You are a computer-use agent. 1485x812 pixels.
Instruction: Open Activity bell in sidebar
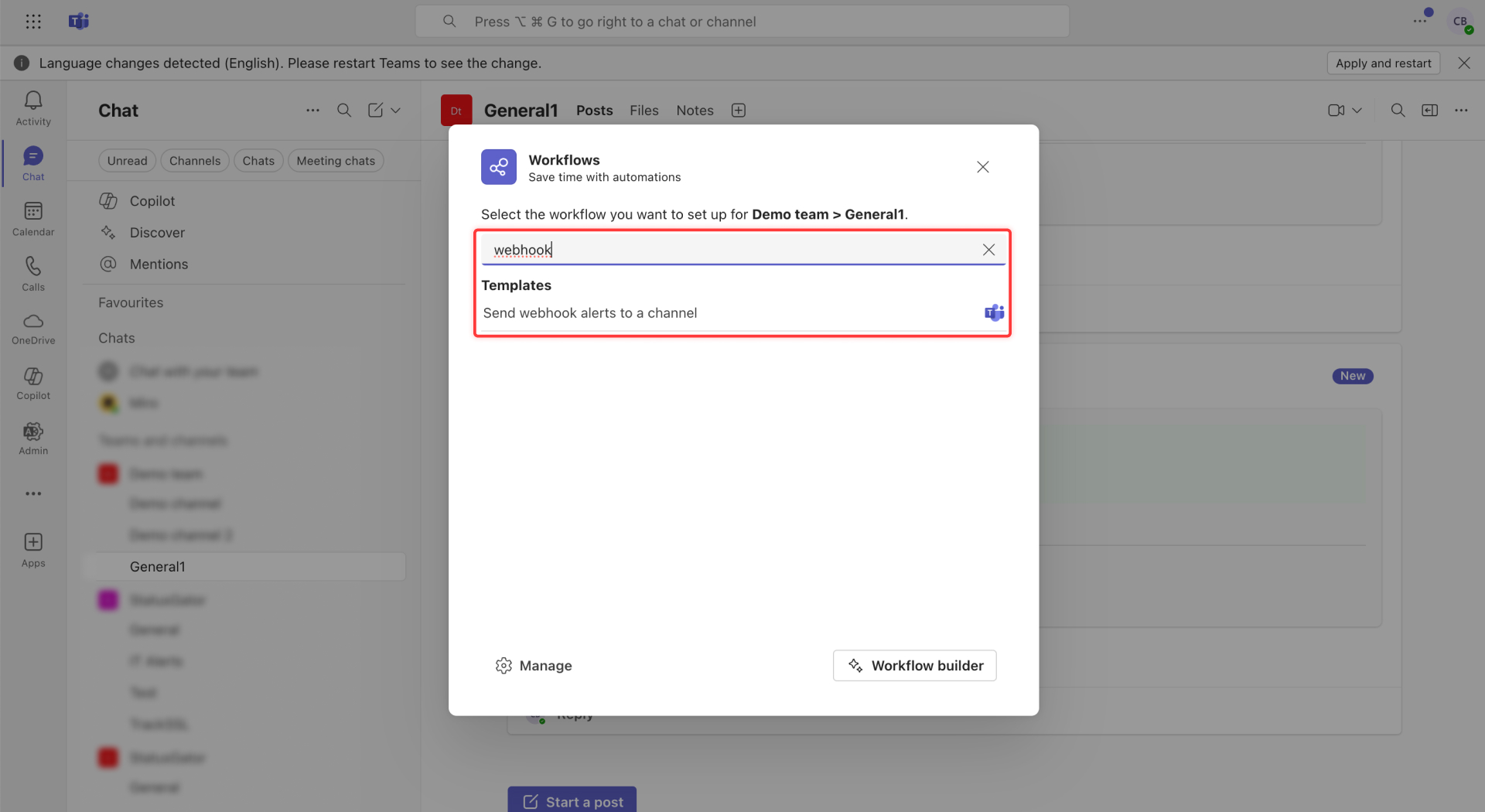[x=33, y=108]
